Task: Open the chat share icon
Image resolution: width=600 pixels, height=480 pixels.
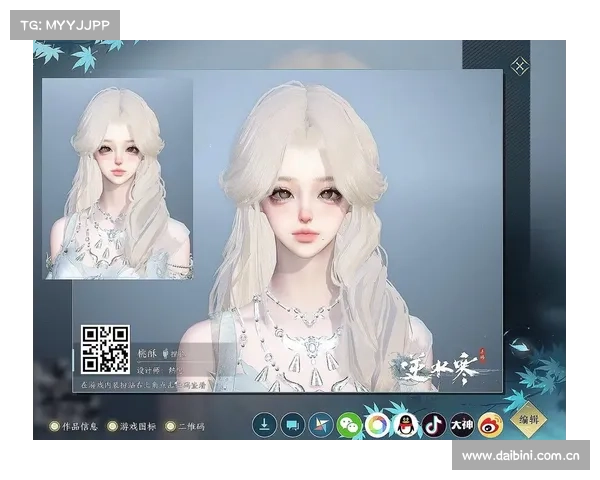Action: 292,425
